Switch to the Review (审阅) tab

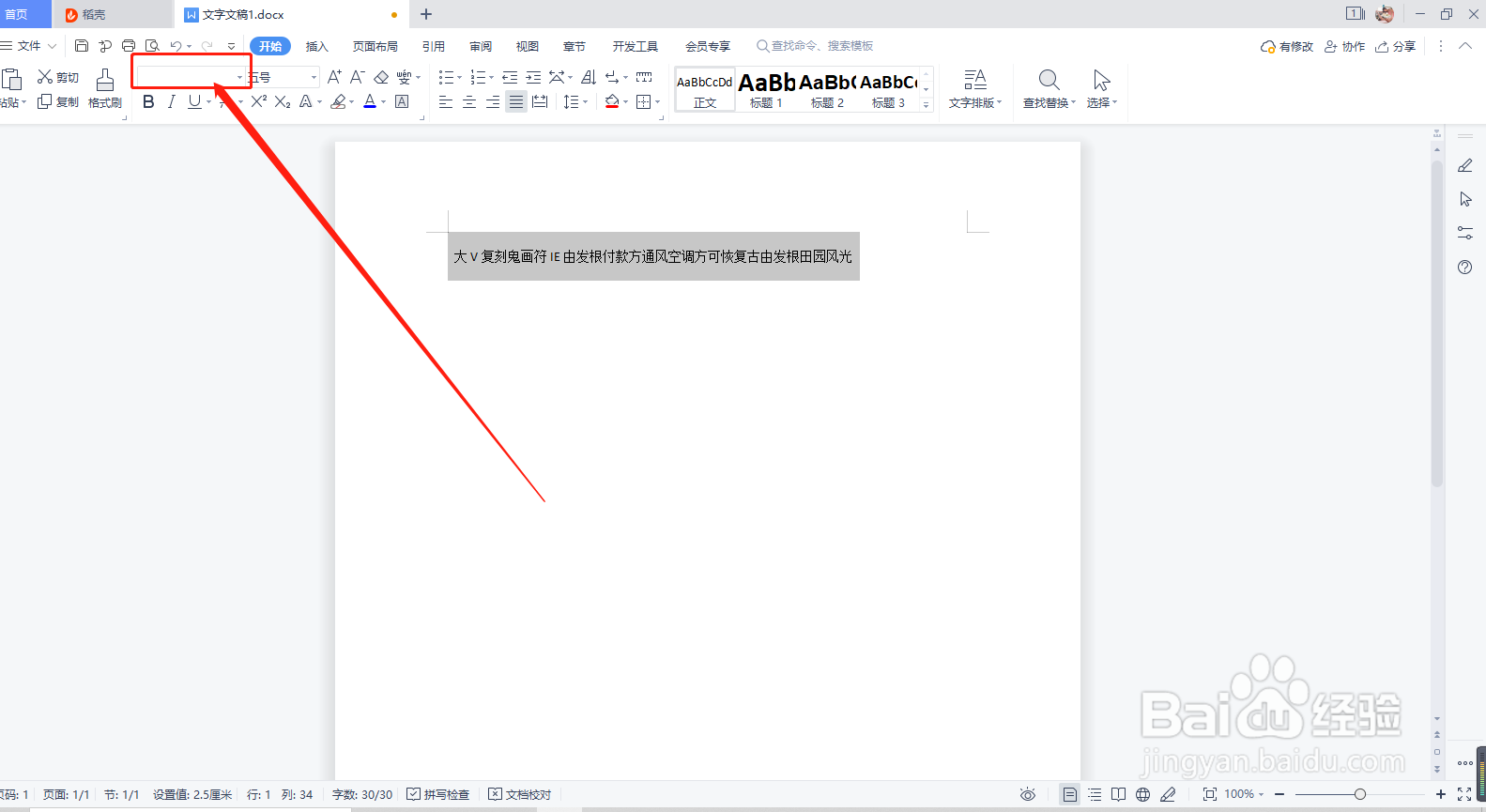coord(481,46)
